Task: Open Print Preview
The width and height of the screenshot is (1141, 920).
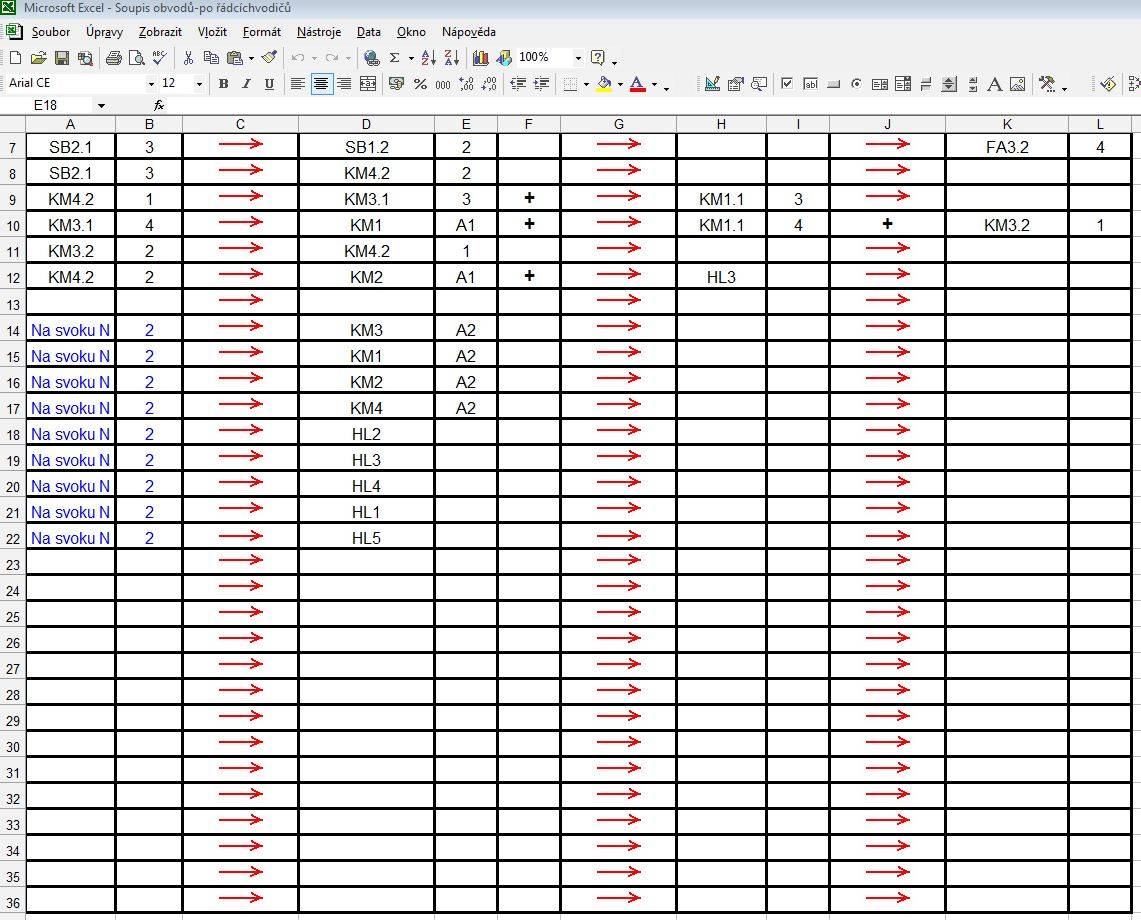Action: pos(136,58)
